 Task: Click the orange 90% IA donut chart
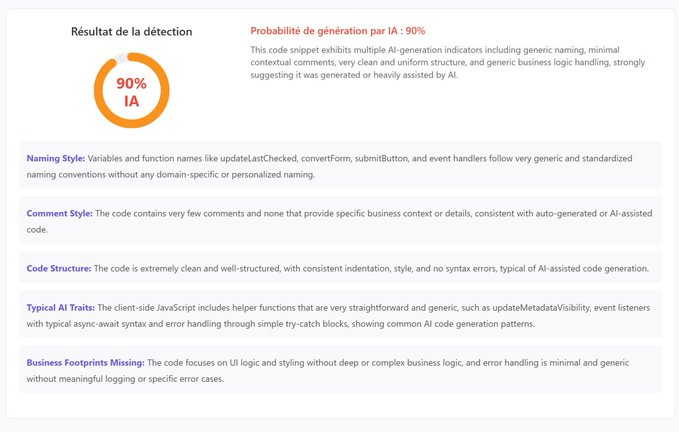(132, 90)
